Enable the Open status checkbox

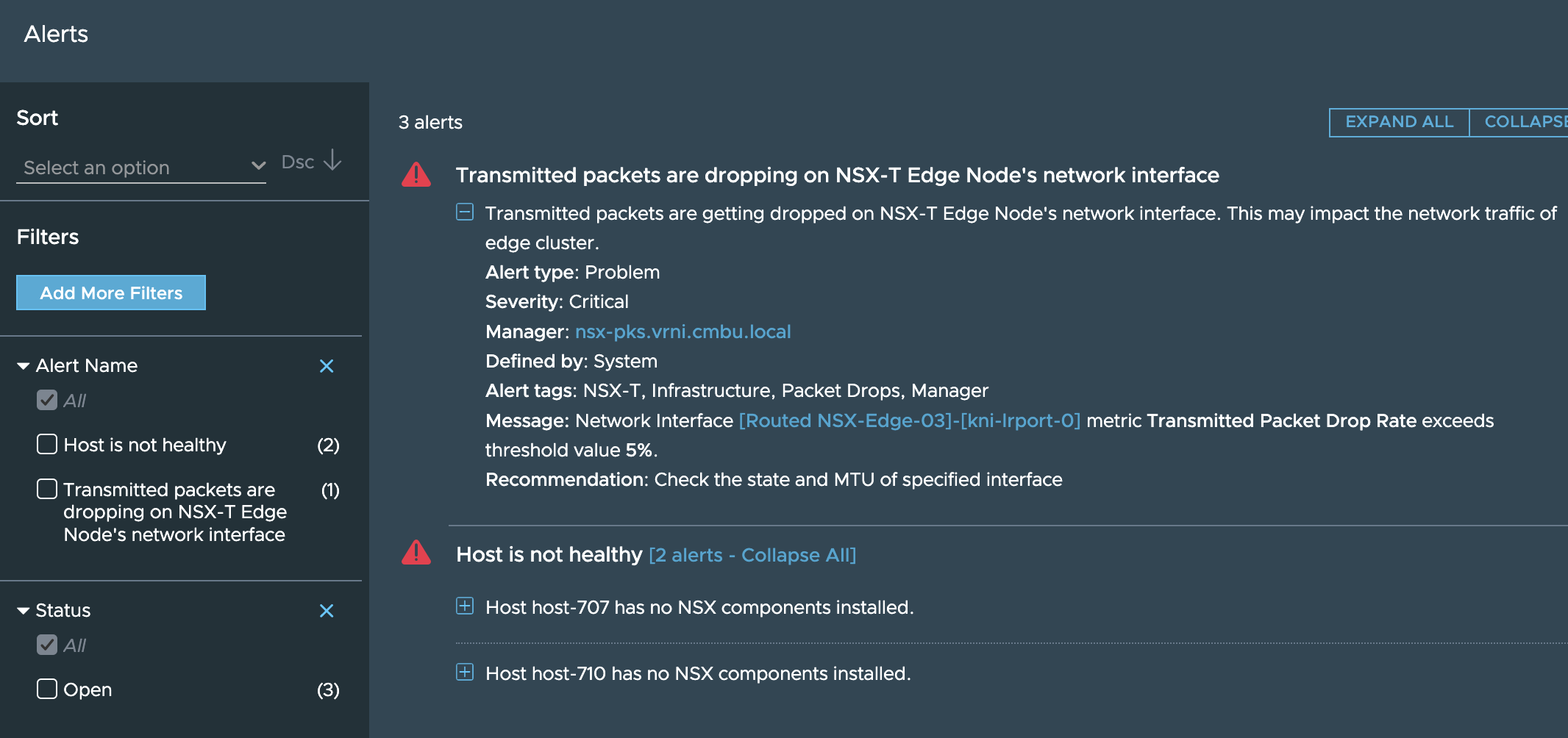pyautogui.click(x=47, y=689)
